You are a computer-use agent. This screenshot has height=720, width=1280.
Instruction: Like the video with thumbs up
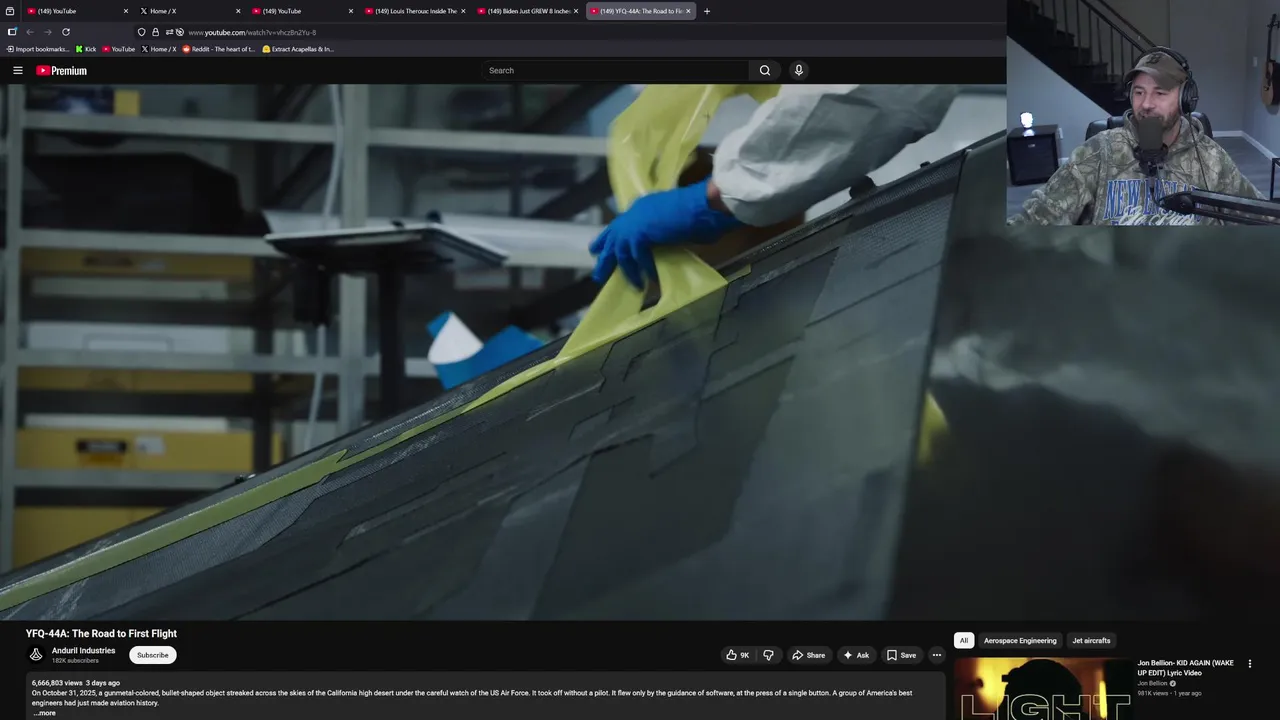[737, 655]
